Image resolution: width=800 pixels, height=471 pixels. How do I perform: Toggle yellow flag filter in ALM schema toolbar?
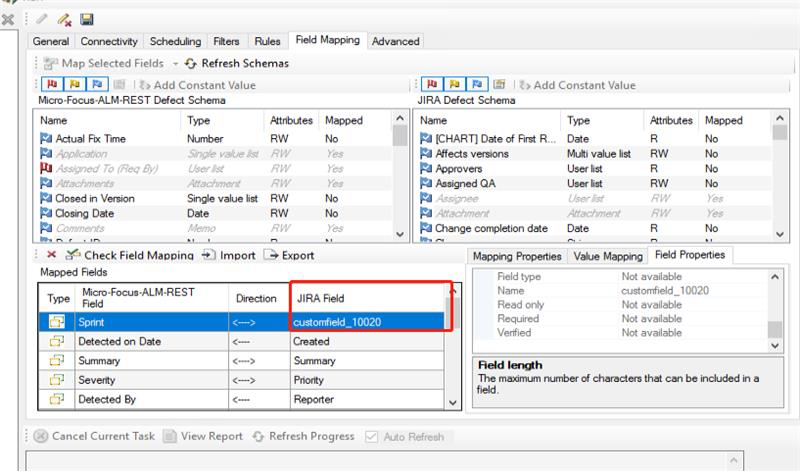point(74,84)
